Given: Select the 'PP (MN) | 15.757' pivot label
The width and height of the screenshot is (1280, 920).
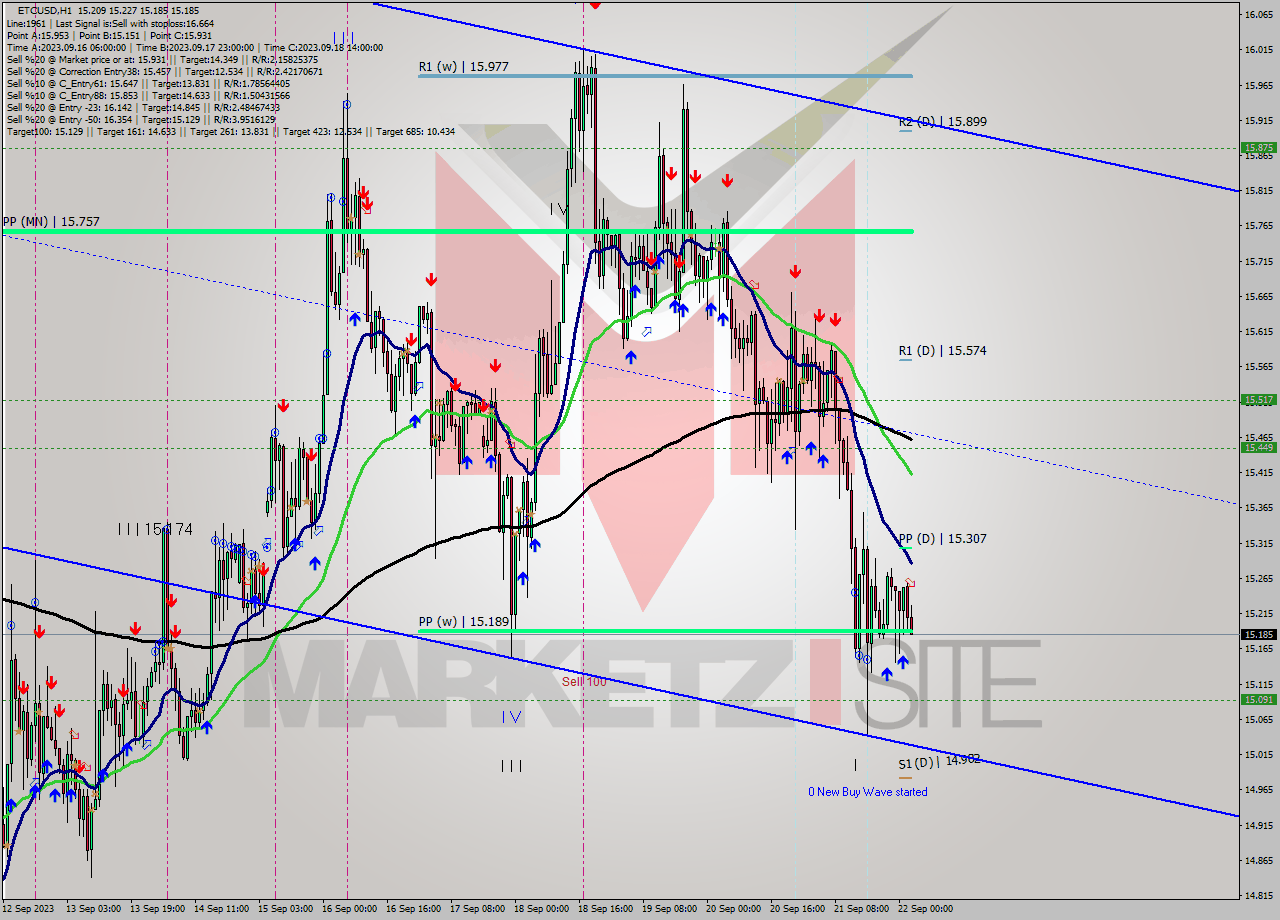Looking at the screenshot, I should coord(50,221).
